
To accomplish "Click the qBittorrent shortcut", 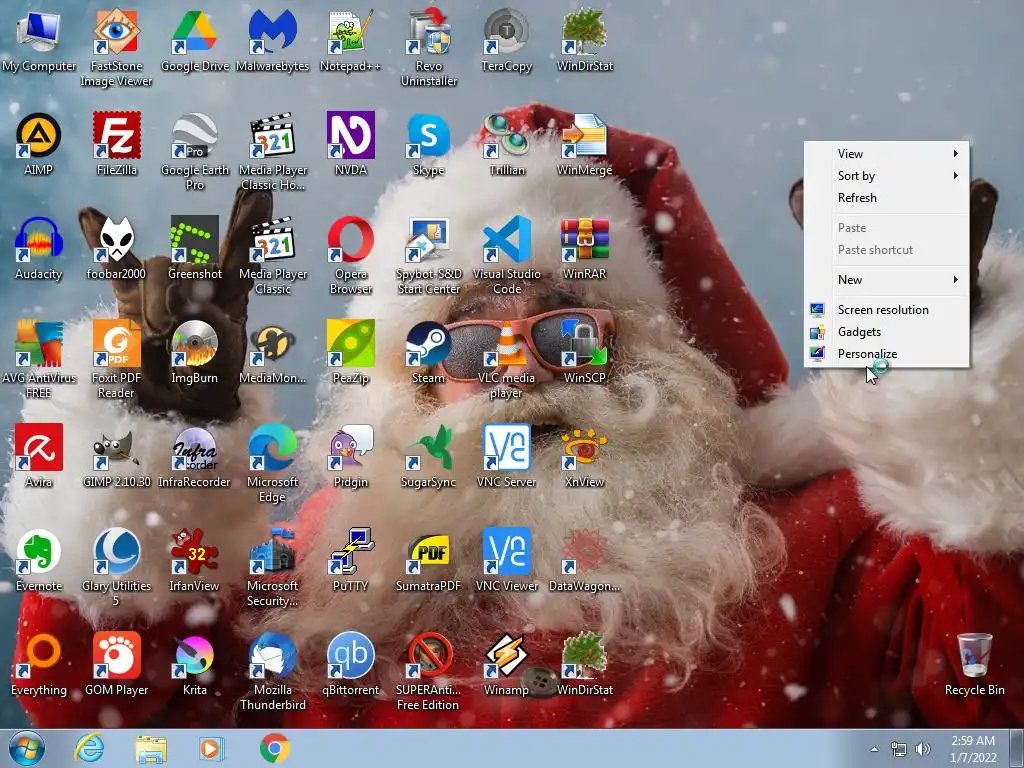I will (350, 664).
